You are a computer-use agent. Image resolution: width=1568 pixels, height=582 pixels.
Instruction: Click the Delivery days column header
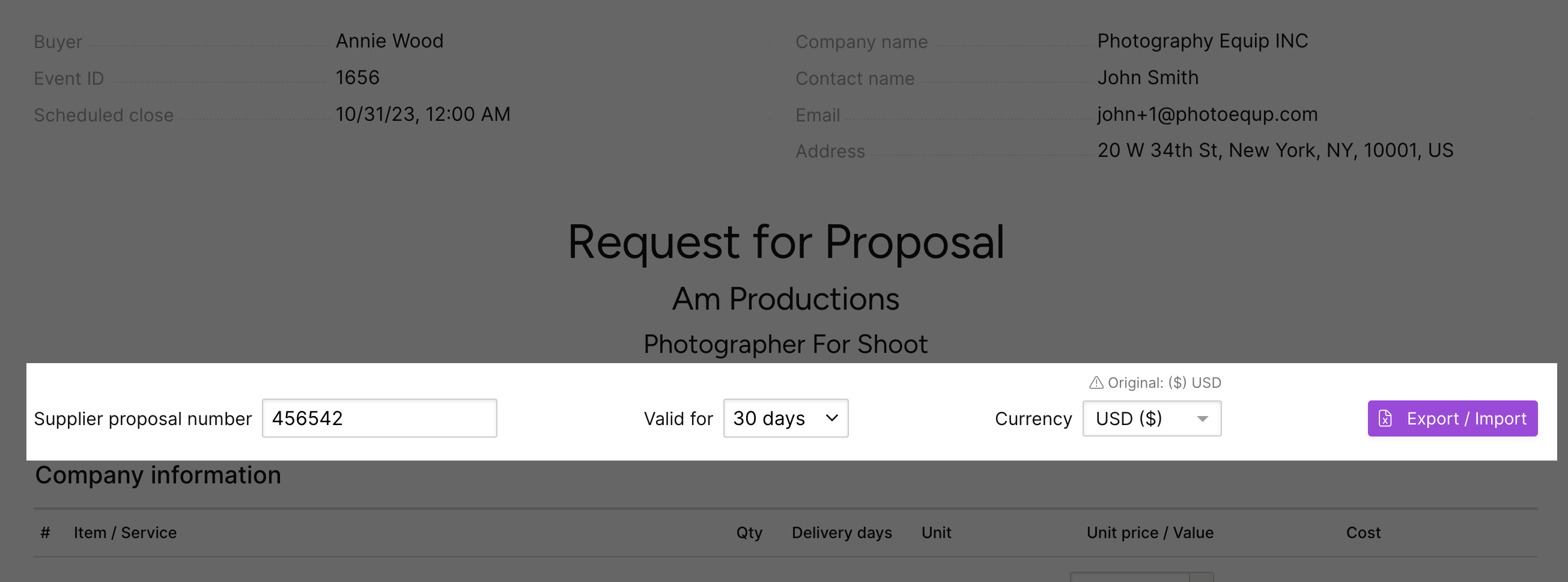pos(841,533)
